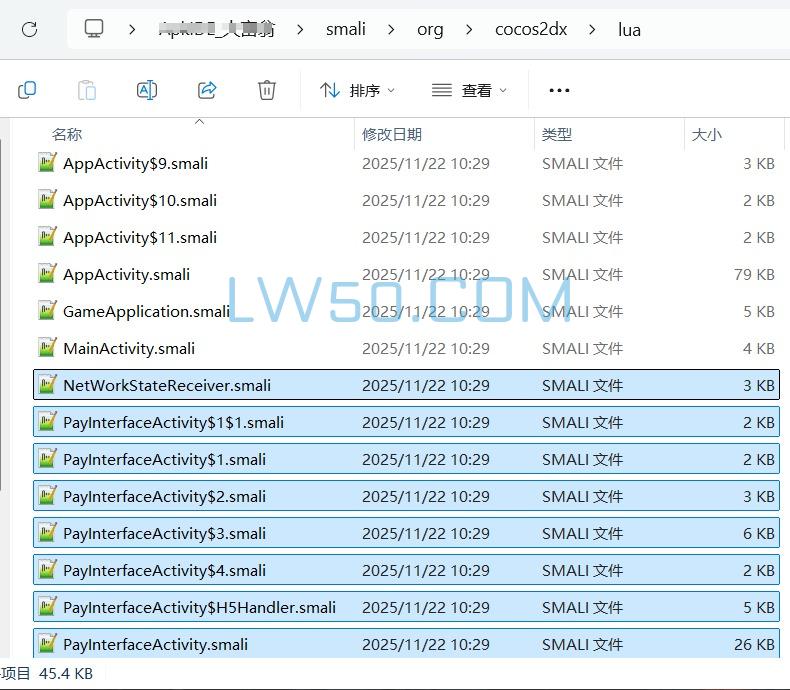The width and height of the screenshot is (790, 690).
Task: Select file name PayInterfaceActivity$4.smali
Action: click(x=164, y=571)
